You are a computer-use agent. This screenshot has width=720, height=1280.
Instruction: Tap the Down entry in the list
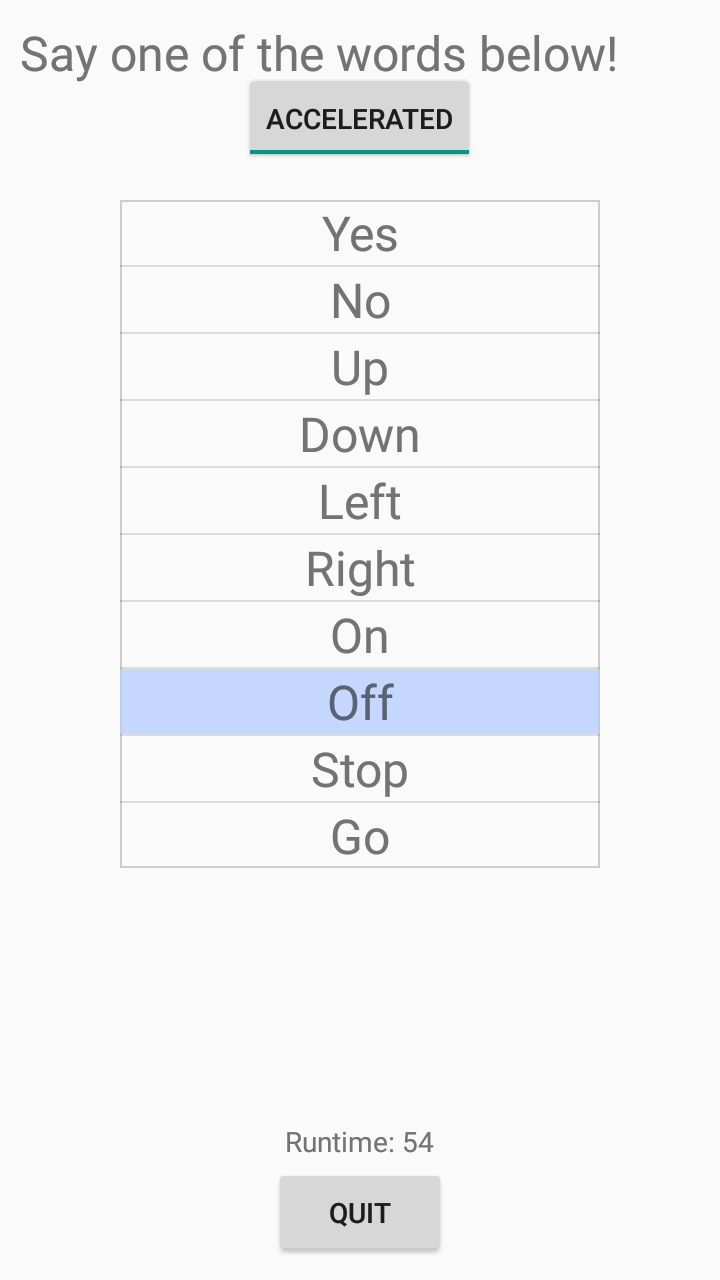click(360, 435)
